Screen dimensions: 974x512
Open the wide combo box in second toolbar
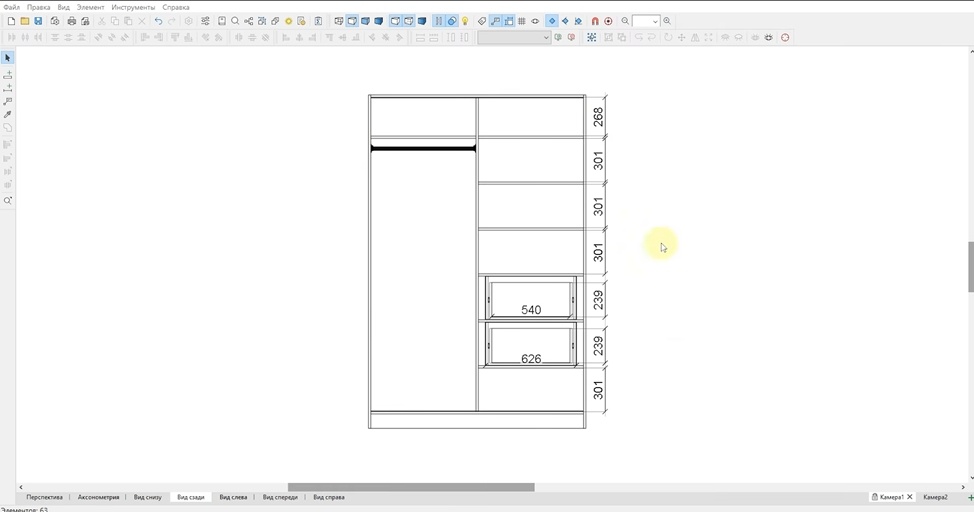[x=514, y=37]
